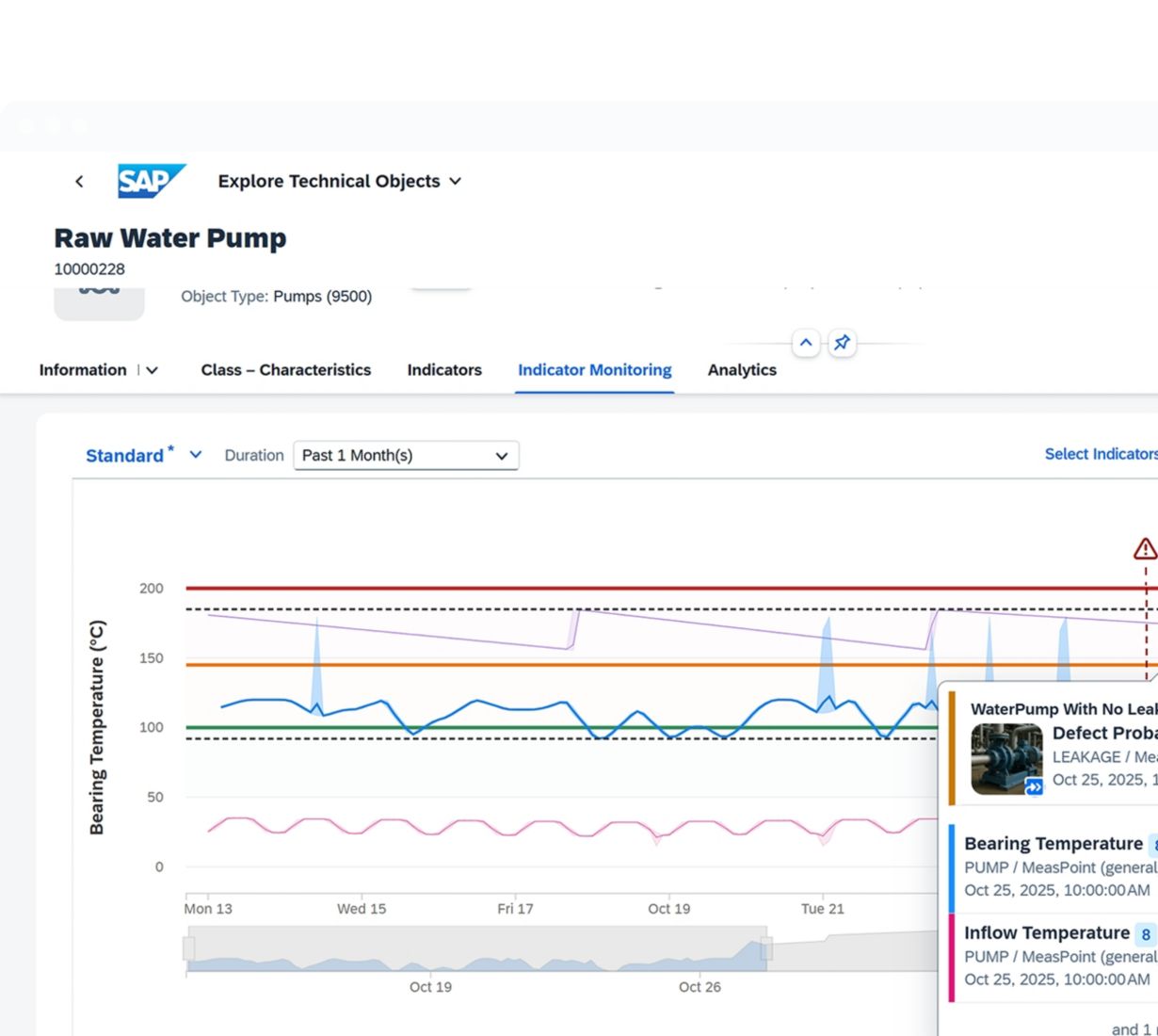
Task: Expand the Standard view variant chevron
Action: pyautogui.click(x=196, y=455)
